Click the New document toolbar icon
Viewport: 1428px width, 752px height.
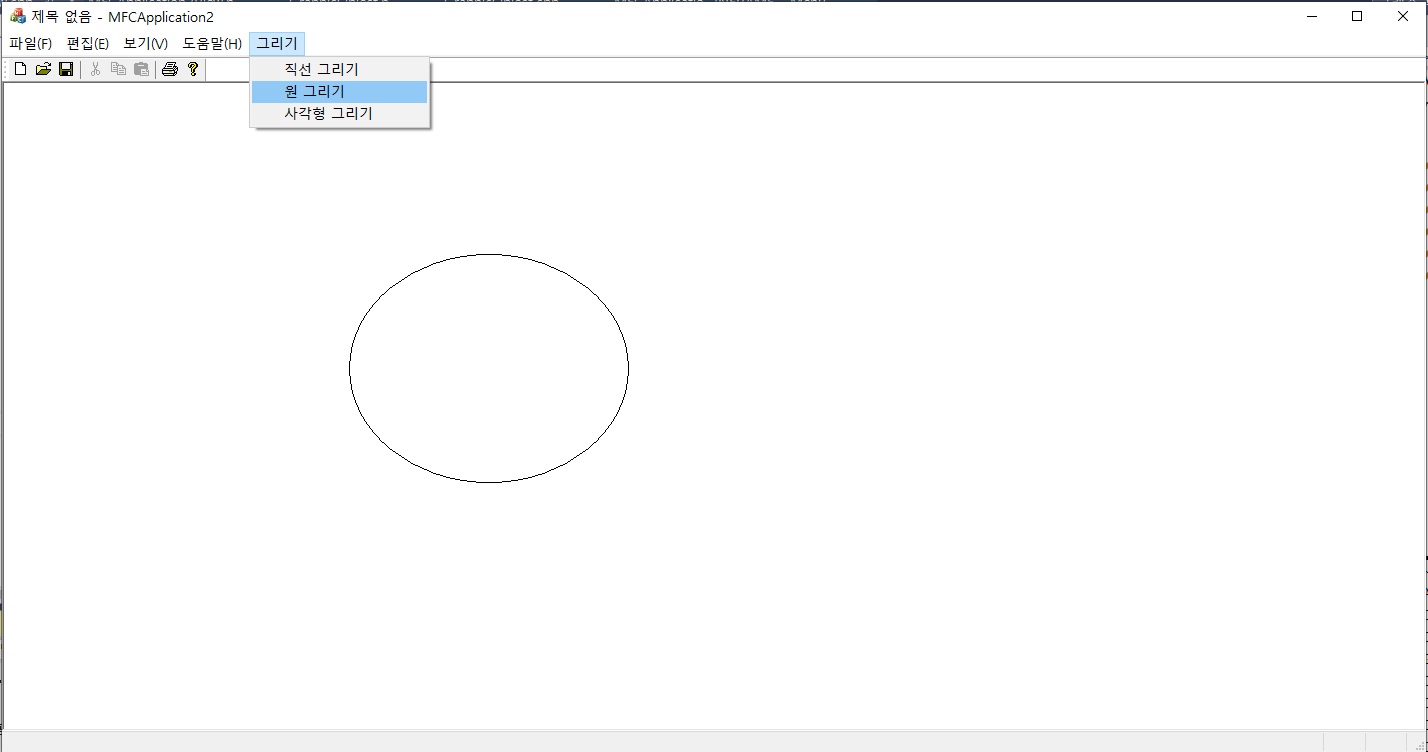pyautogui.click(x=20, y=69)
